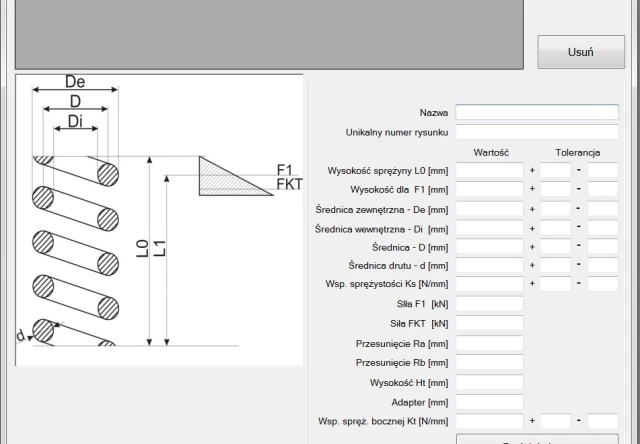Click the Średnica wewnętrzna Di value field
640x444 pixels.
[489, 227]
